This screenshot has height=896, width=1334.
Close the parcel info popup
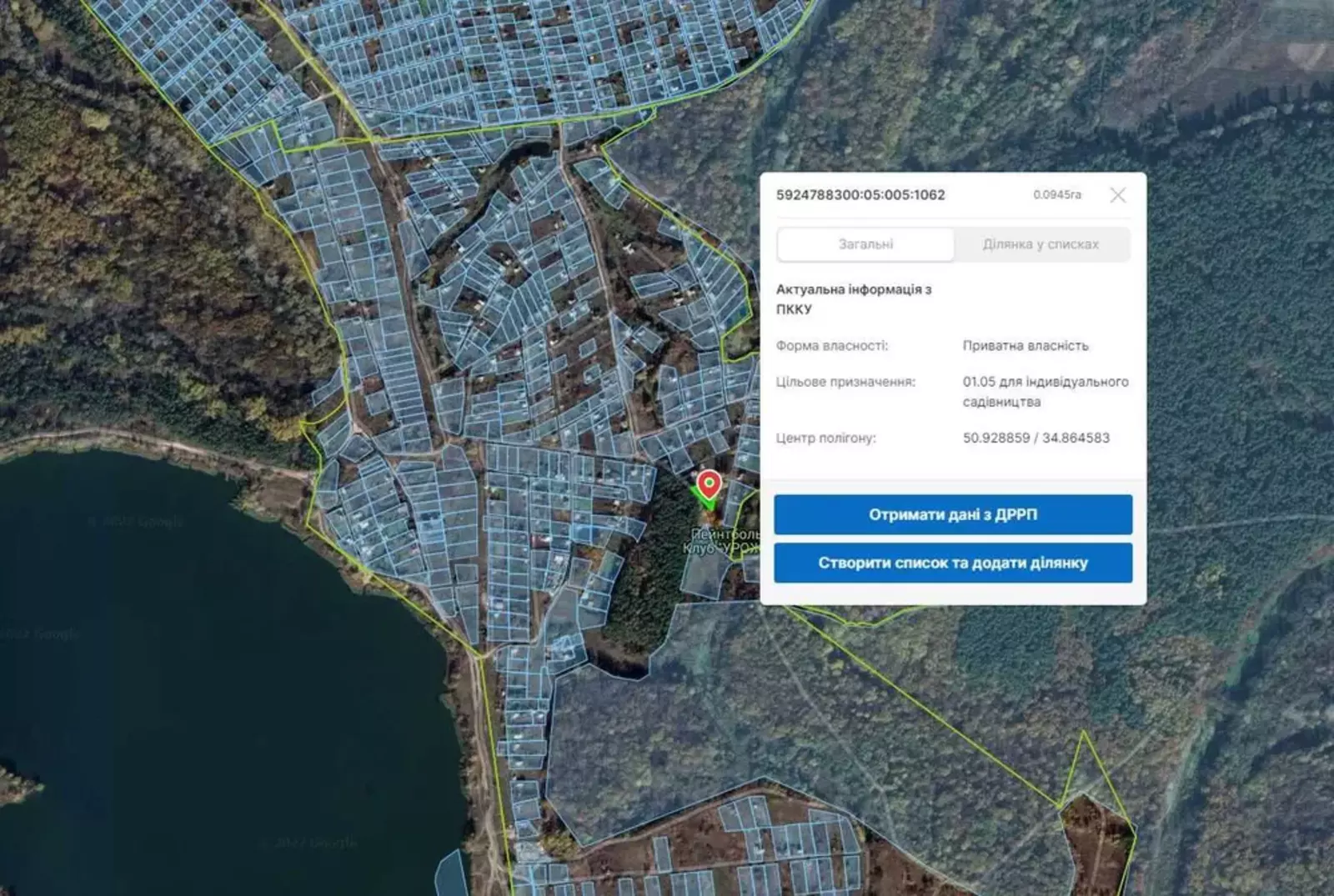point(1117,195)
